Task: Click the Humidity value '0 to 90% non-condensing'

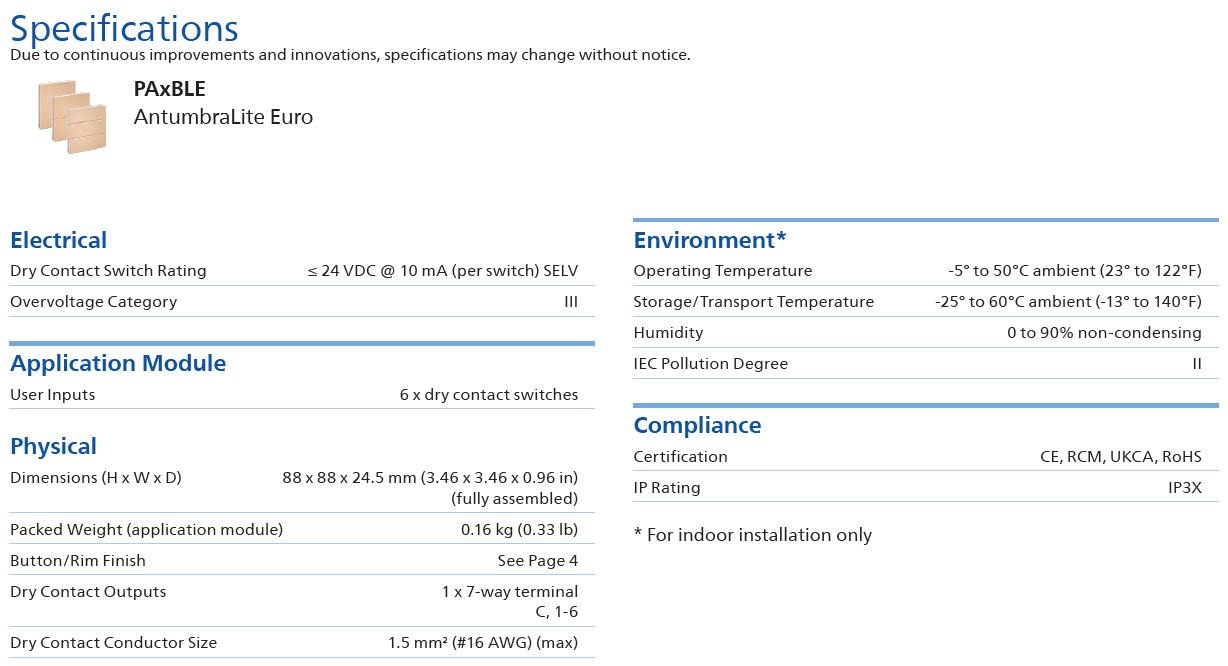Action: point(1104,333)
